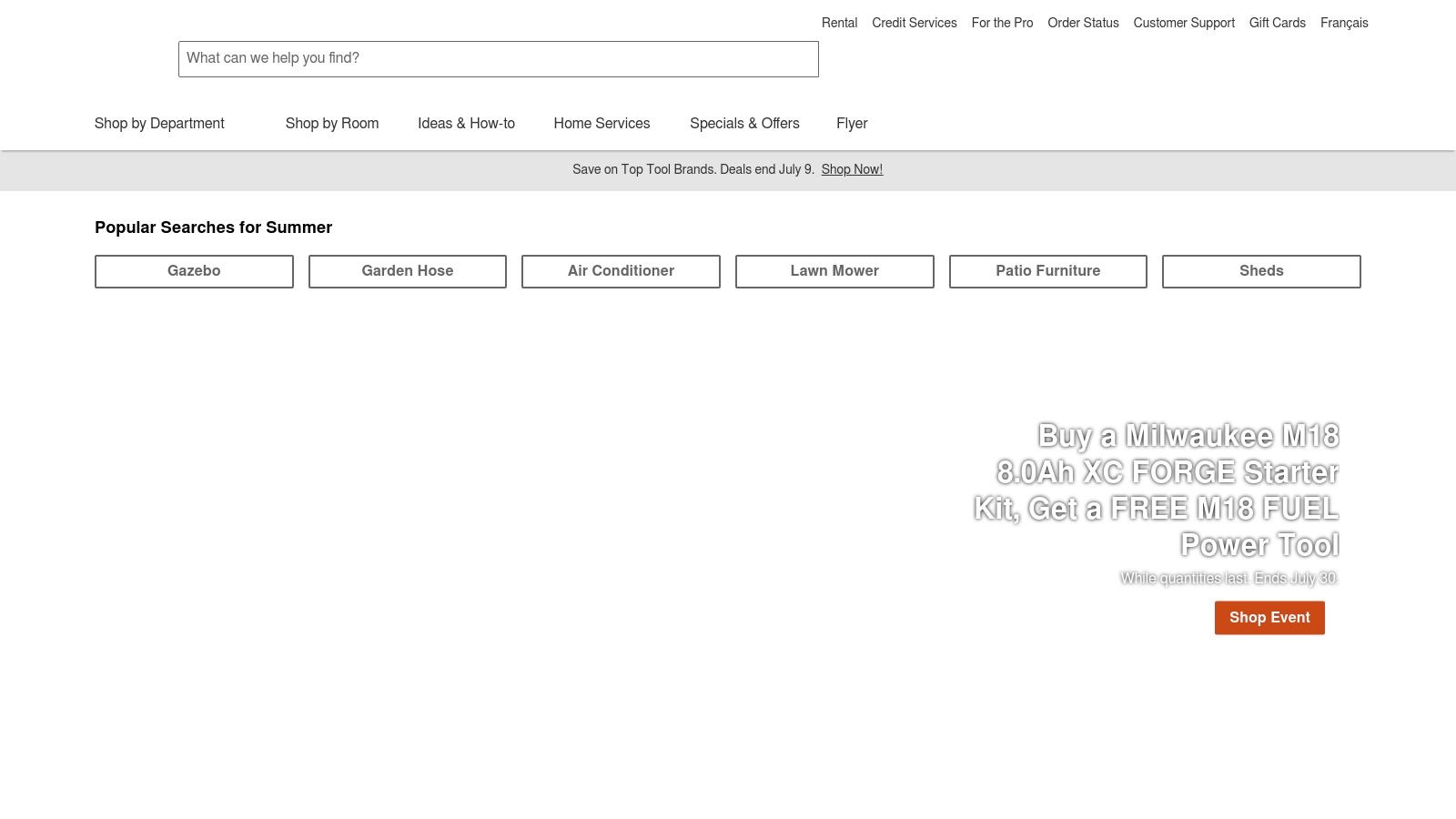Choose the Patio Furniture popular search
The height and width of the screenshot is (819, 1456).
1048,271
